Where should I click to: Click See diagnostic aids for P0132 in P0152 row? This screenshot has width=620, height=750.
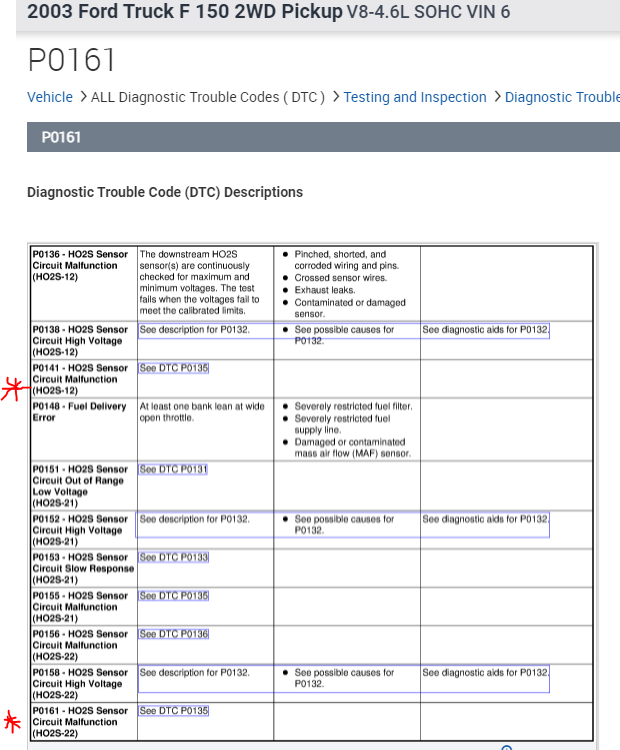pyautogui.click(x=486, y=519)
